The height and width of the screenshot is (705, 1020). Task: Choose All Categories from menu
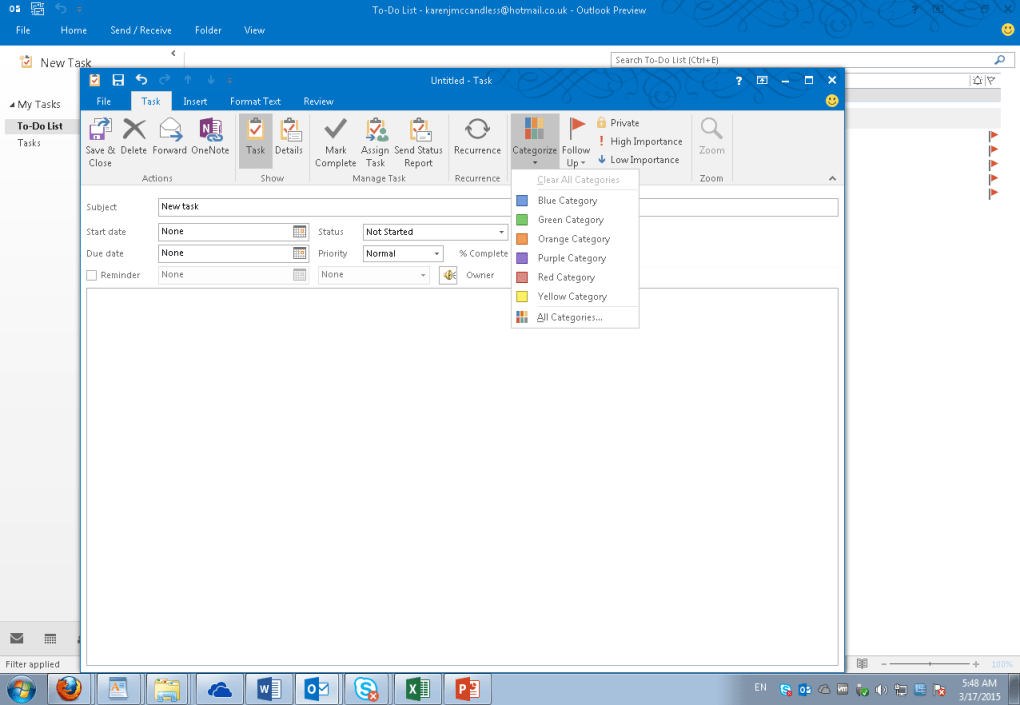click(x=569, y=318)
